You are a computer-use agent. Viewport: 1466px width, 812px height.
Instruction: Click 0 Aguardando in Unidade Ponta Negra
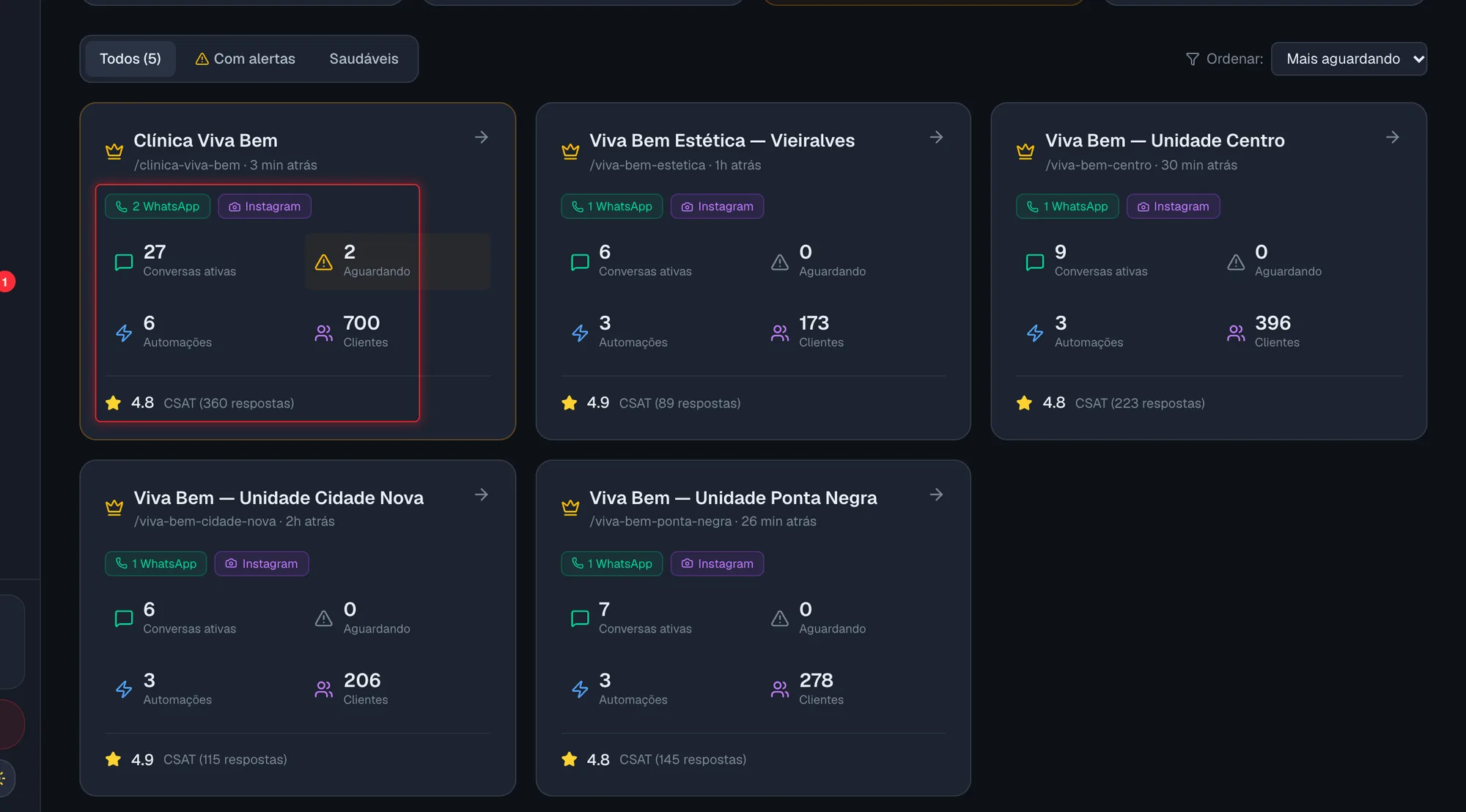(832, 618)
